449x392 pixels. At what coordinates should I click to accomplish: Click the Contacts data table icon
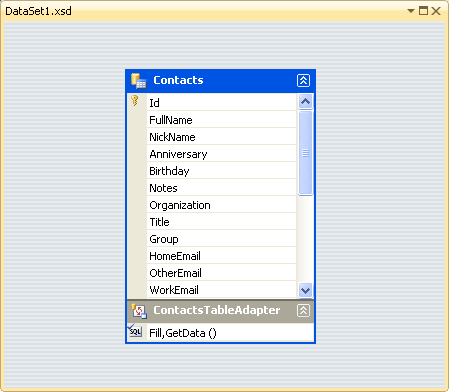[x=138, y=81]
